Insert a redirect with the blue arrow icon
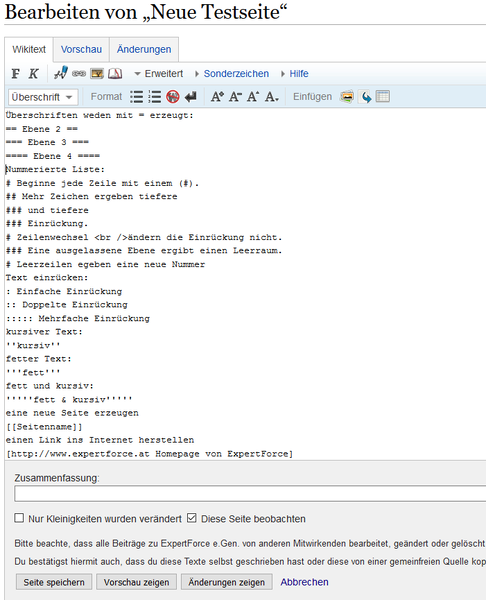 click(366, 97)
